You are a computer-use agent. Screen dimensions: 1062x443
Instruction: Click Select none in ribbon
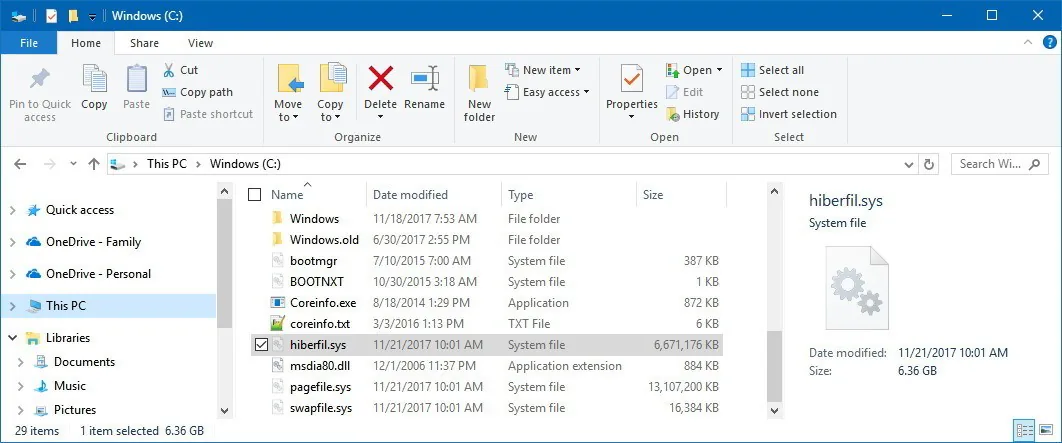pos(780,92)
